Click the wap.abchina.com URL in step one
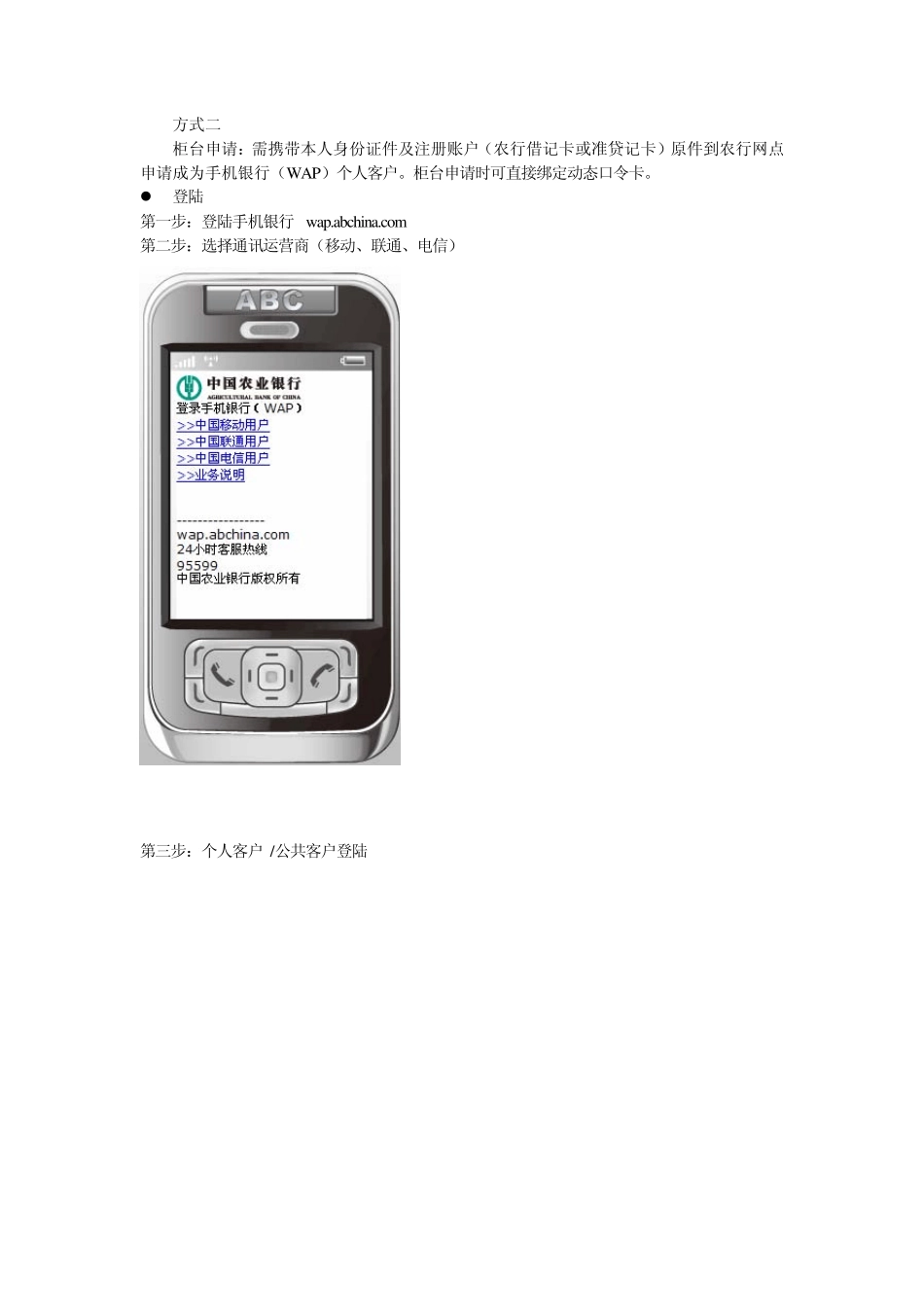 click(356, 222)
